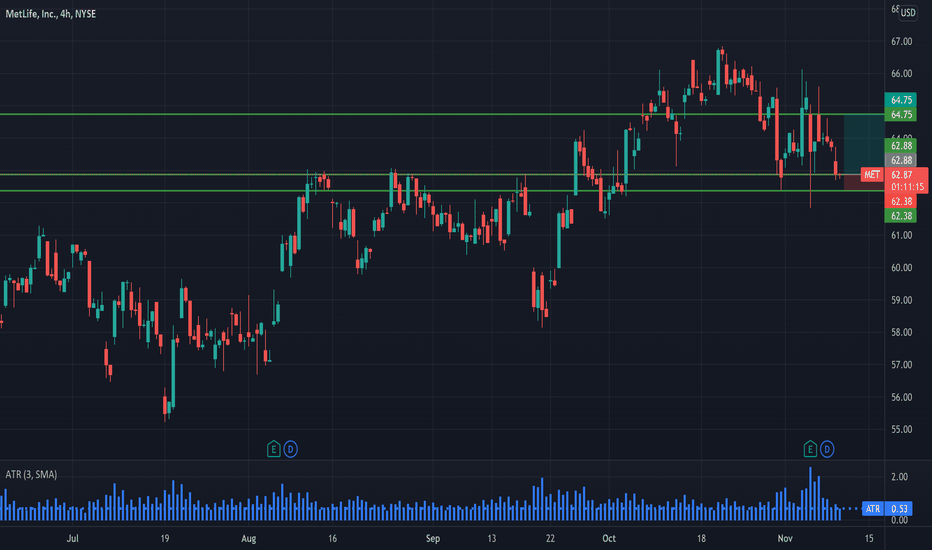
Task: Click the 15 label on time axis
Action: click(x=869, y=538)
